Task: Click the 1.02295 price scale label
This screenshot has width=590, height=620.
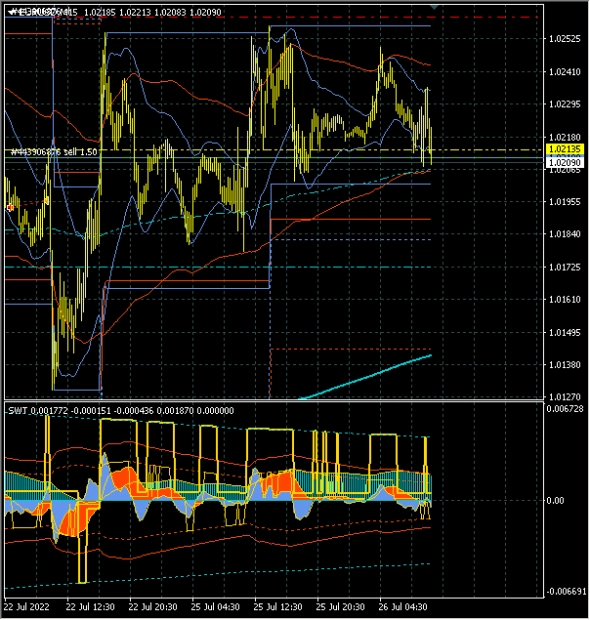Action: pos(565,104)
